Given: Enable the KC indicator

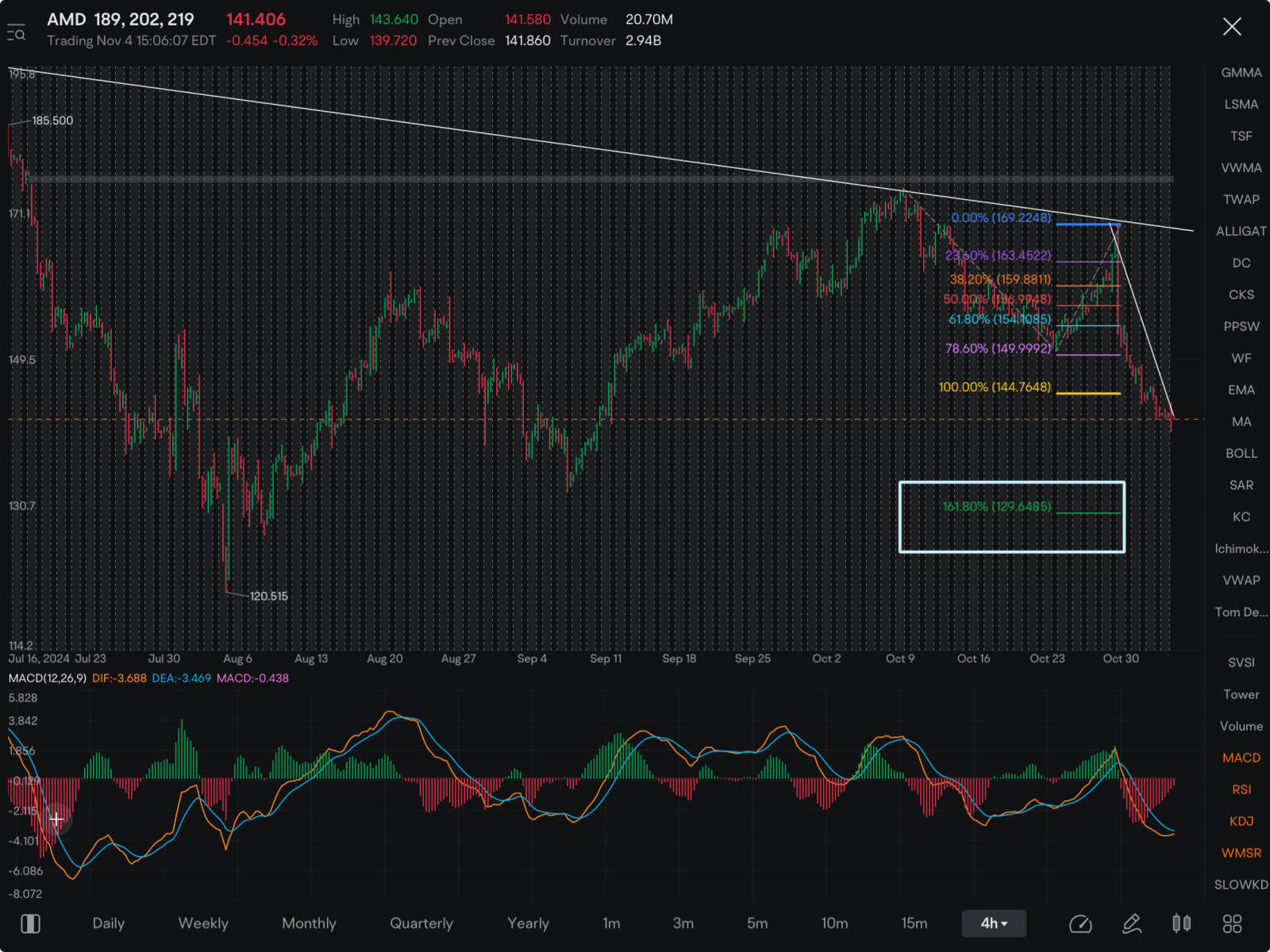Looking at the screenshot, I should point(1241,516).
